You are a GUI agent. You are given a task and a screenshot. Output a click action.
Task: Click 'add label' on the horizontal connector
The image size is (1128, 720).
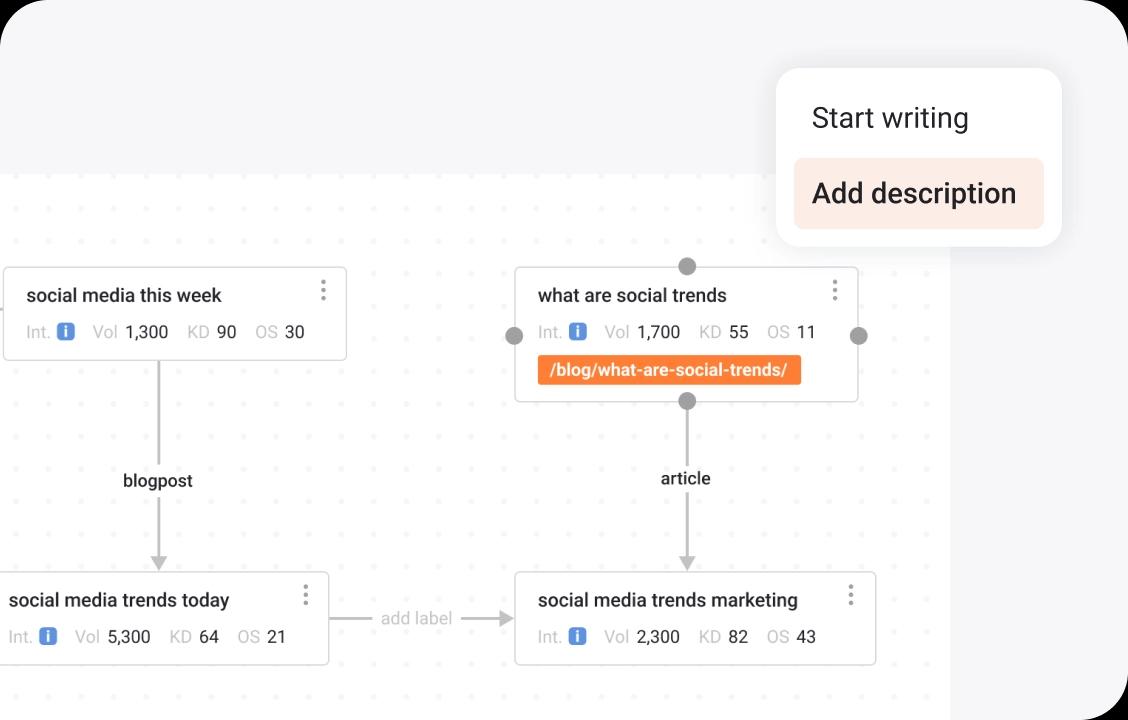pyautogui.click(x=416, y=618)
